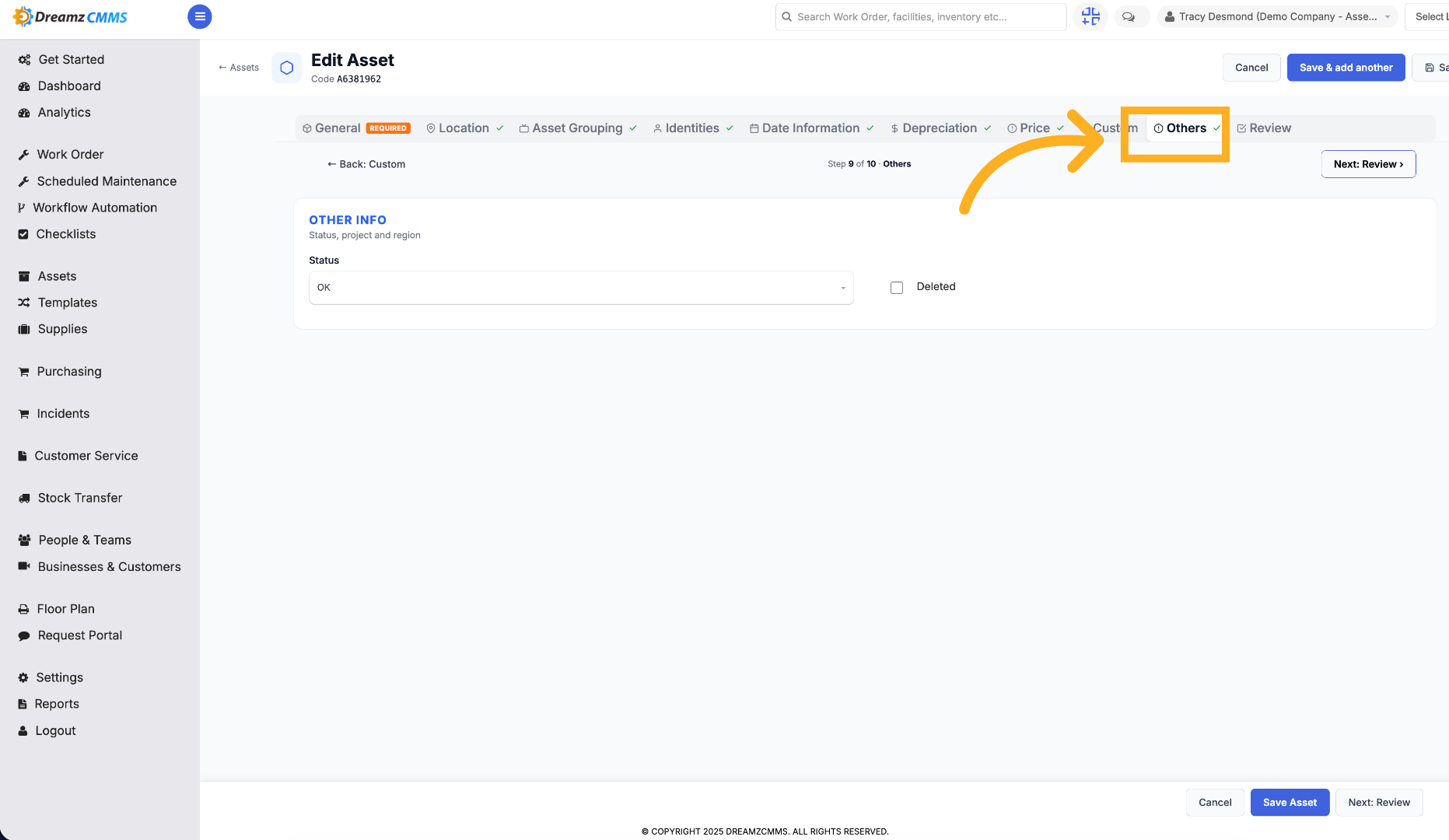
Task: Switch to the Others tab
Action: pos(1187,128)
